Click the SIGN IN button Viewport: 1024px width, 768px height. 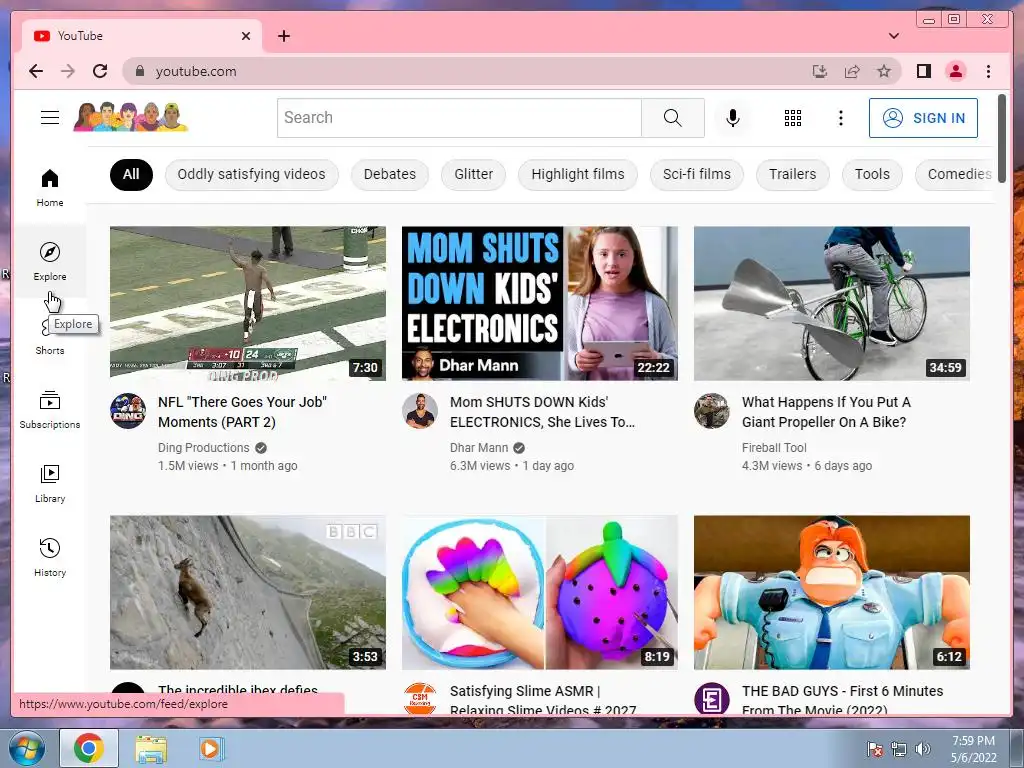click(923, 118)
